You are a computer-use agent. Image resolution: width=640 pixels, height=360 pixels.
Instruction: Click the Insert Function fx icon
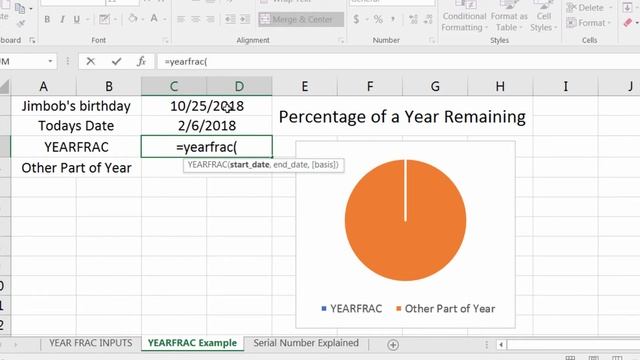[x=141, y=62]
